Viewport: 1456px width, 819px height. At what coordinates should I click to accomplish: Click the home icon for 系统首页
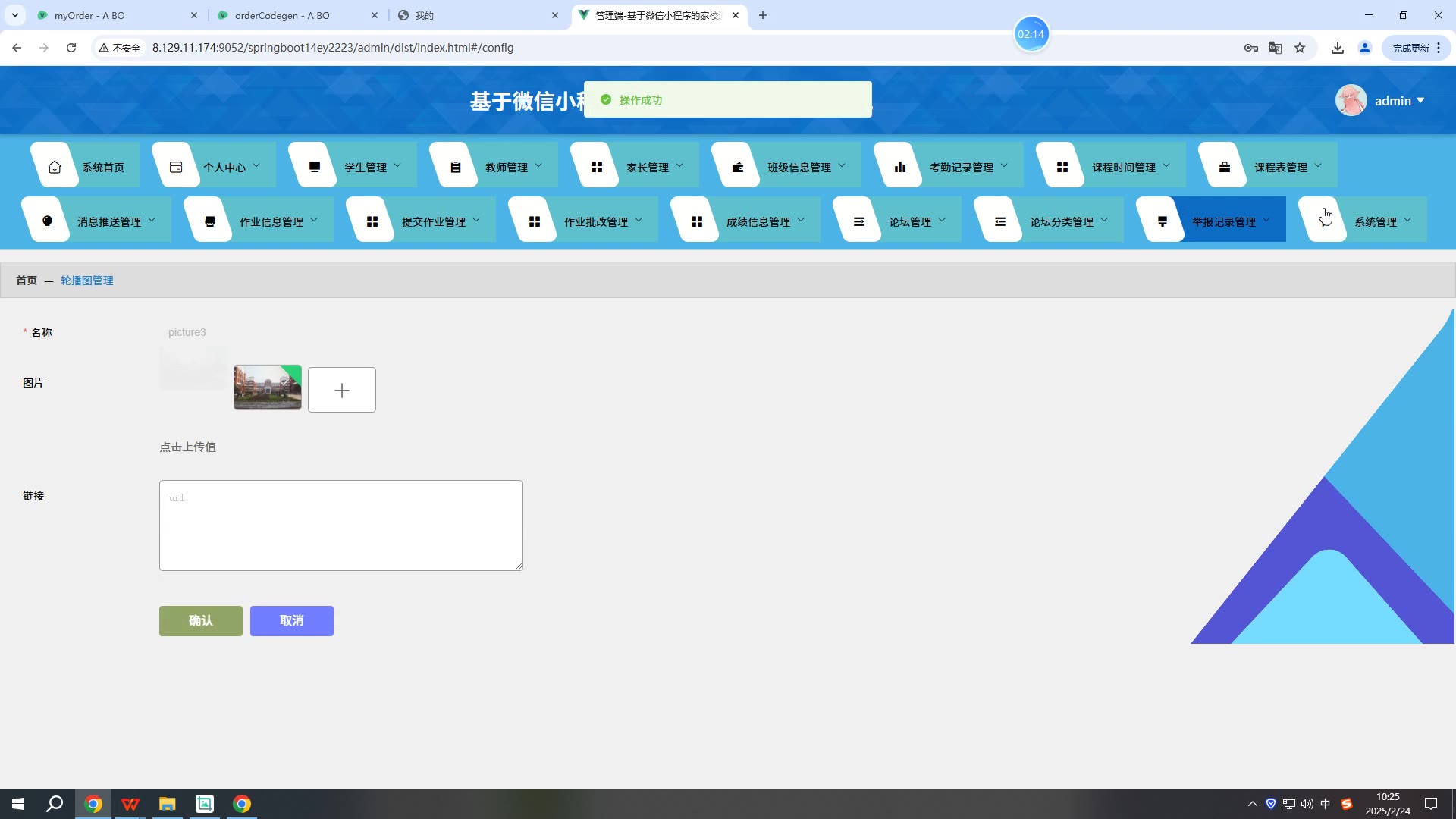[x=55, y=167]
